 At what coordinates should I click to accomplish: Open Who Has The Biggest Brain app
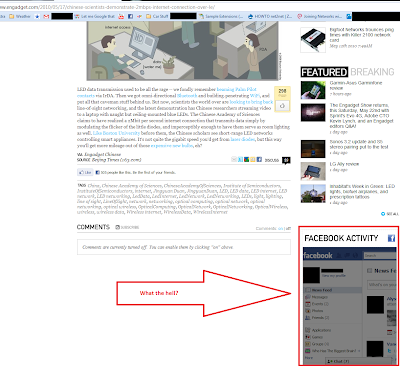(333, 351)
